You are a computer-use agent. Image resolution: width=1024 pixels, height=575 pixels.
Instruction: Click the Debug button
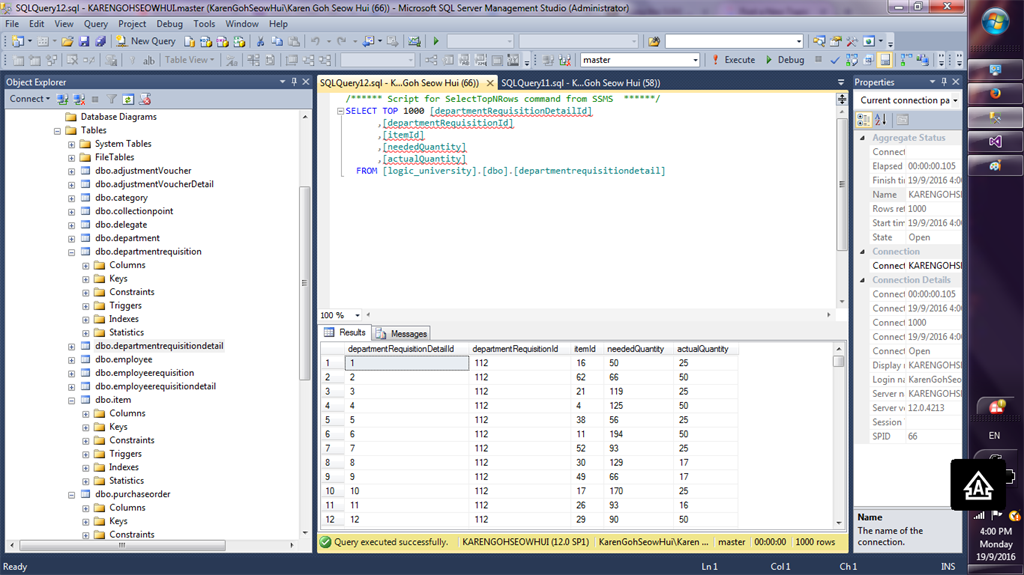pos(784,60)
